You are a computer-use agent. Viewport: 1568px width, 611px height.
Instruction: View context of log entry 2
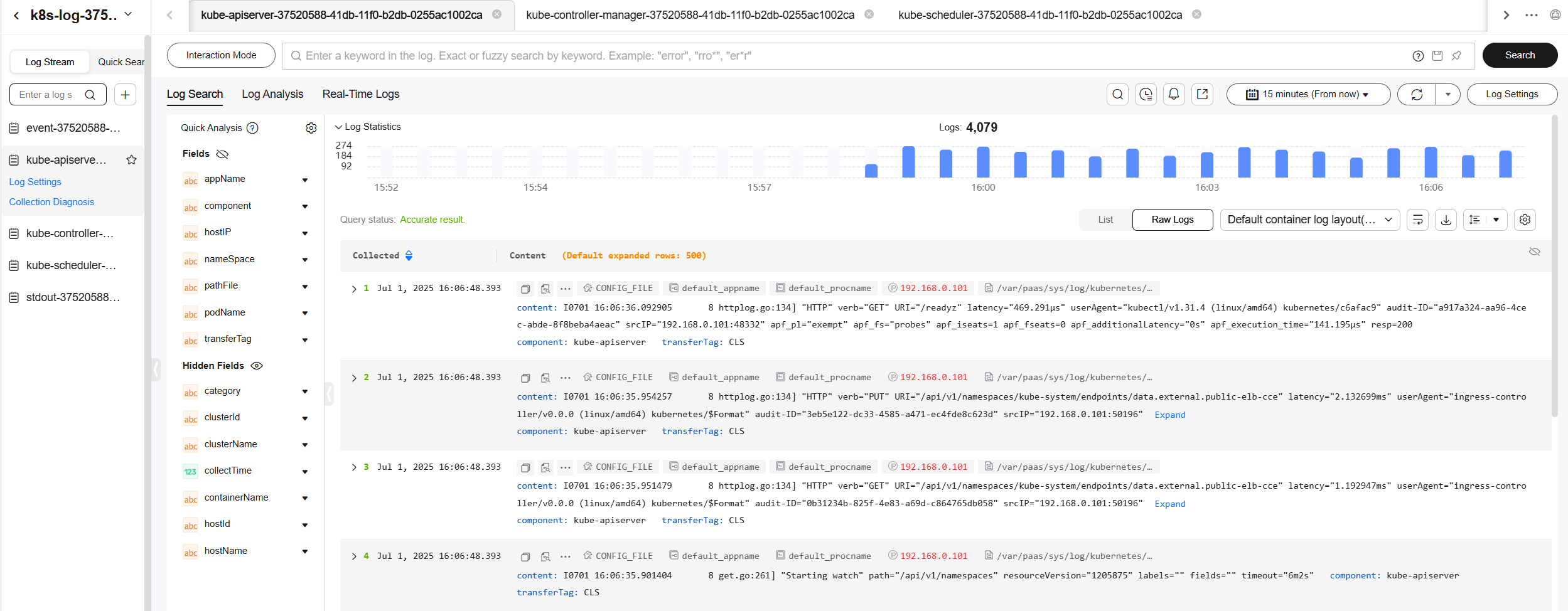(545, 378)
